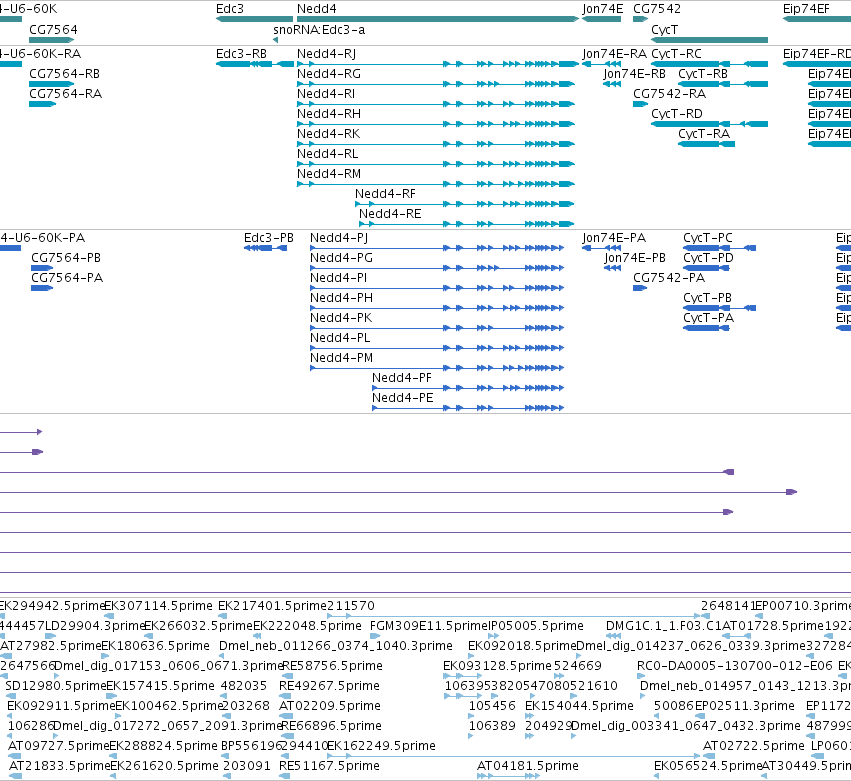Select protein Jon74E-PA
The image size is (851, 781).
pos(614,238)
